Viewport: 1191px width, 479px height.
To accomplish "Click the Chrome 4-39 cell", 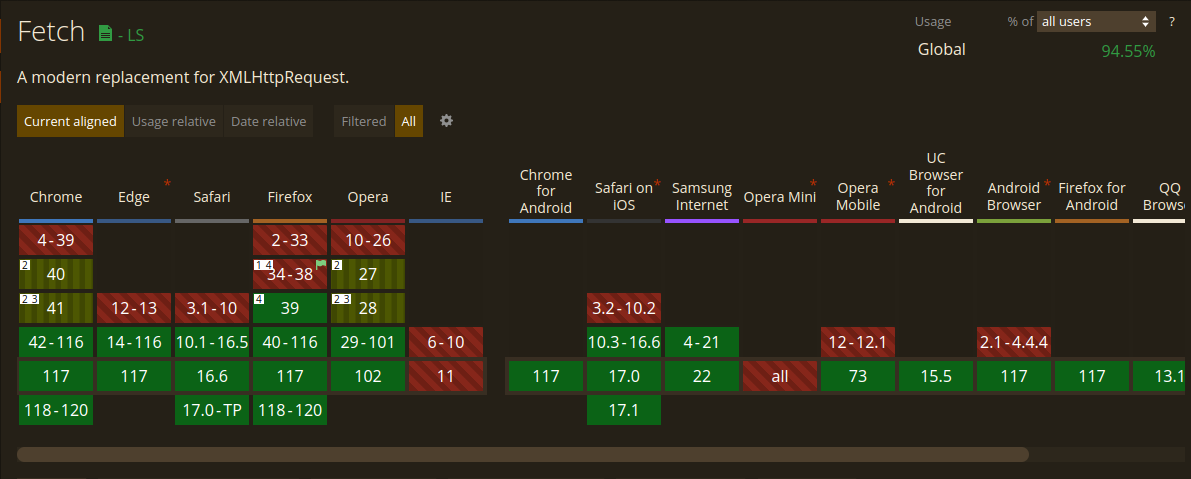I will (56, 240).
